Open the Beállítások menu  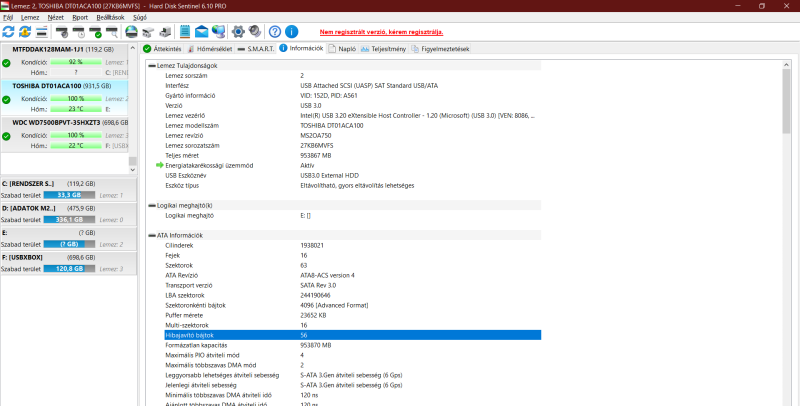pyautogui.click(x=110, y=17)
